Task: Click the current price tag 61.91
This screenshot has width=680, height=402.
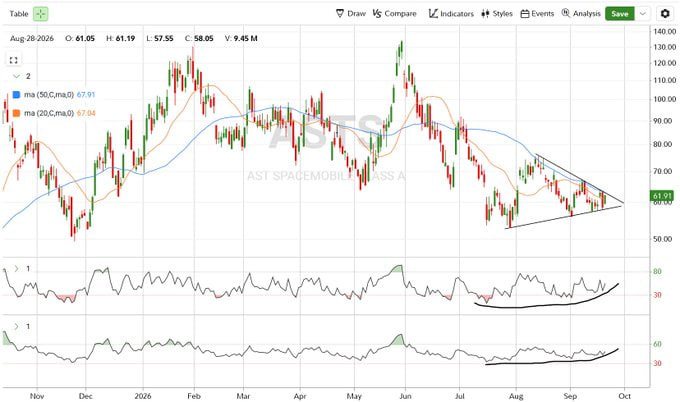Action: pos(662,196)
